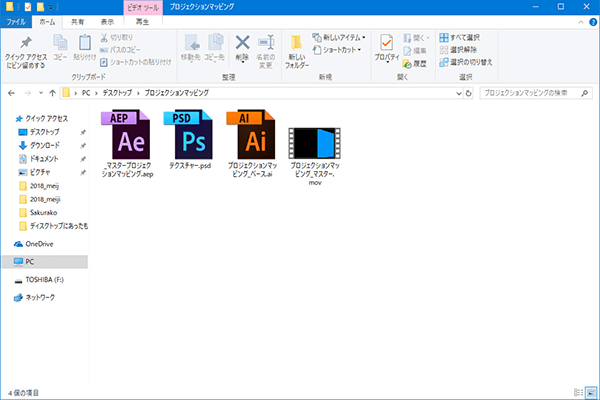600x400 pixels.
Task: Switch to the Home (ホーム) tab
Action: (47, 22)
